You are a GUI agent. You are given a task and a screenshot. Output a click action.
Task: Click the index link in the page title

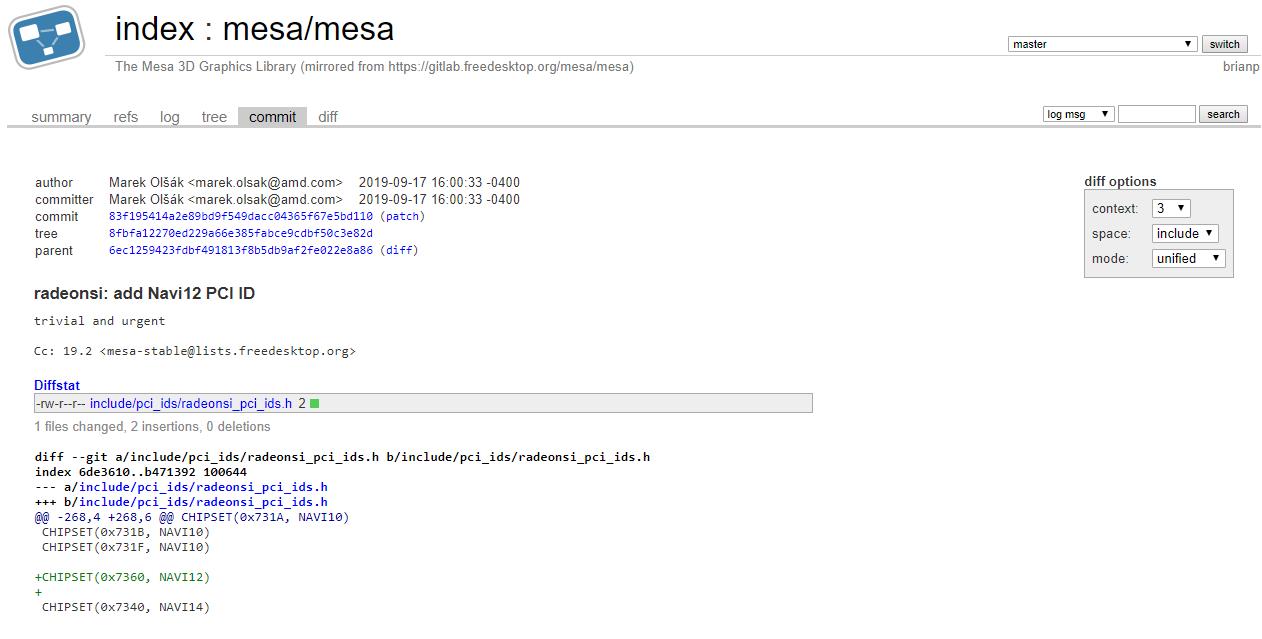[155, 28]
